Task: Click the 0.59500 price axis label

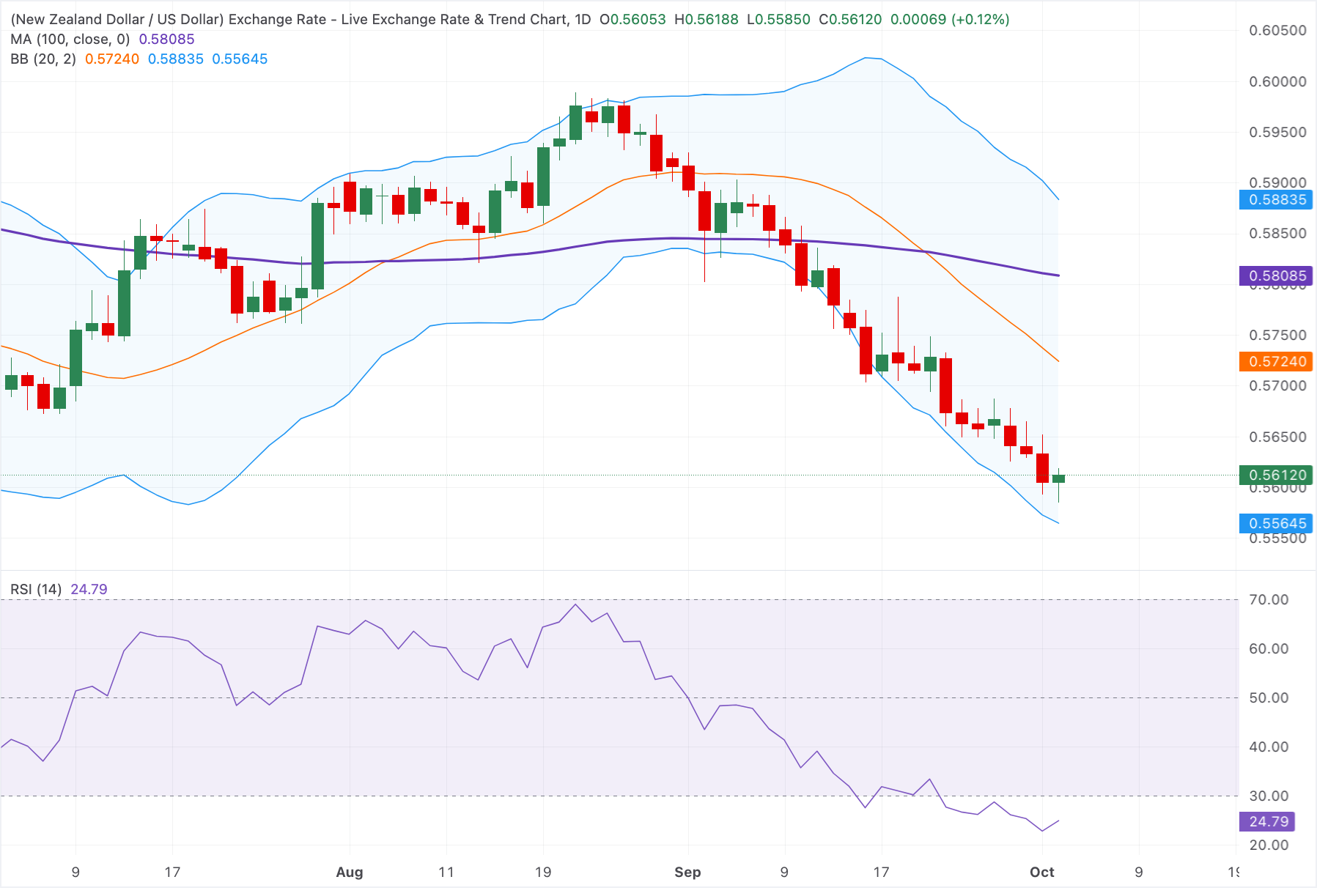Action: (1277, 132)
